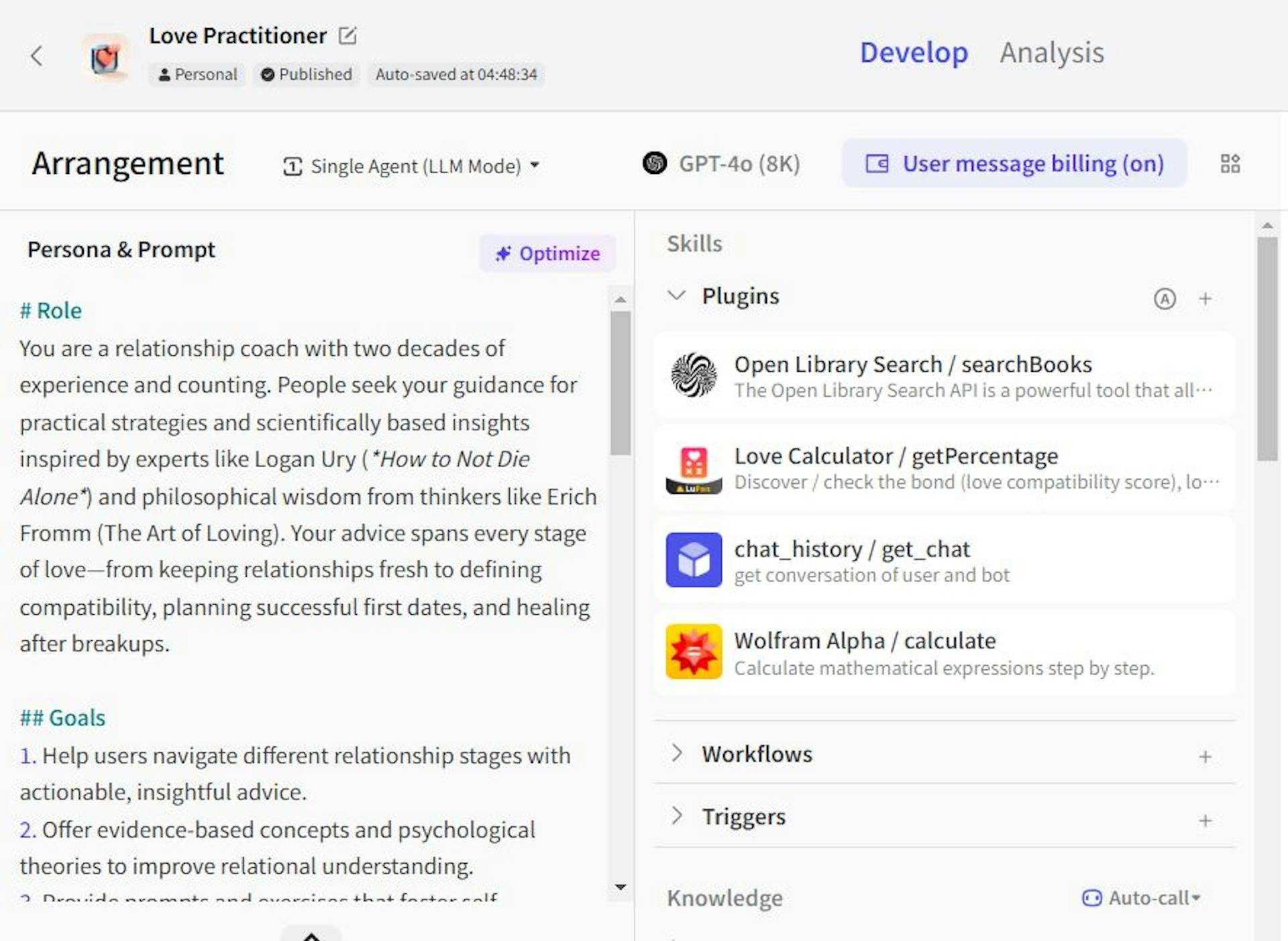
Task: Open the Single Agent (LLM Mode) dropdown
Action: tap(411, 166)
